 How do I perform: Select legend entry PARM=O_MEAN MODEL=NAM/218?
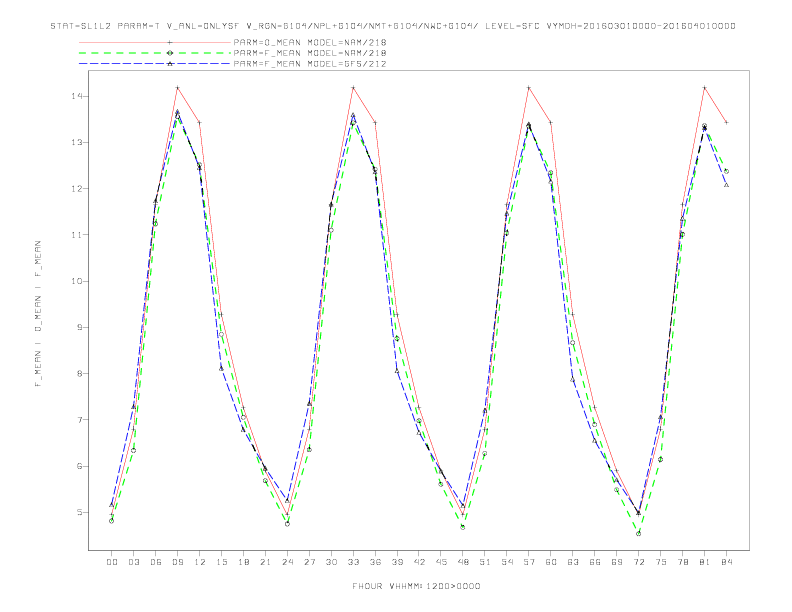[310, 42]
